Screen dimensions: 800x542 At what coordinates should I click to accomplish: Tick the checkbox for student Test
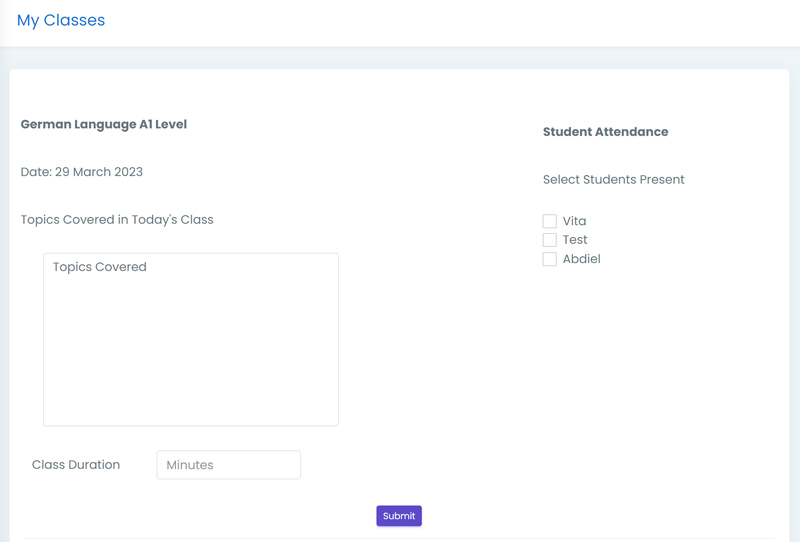click(549, 240)
